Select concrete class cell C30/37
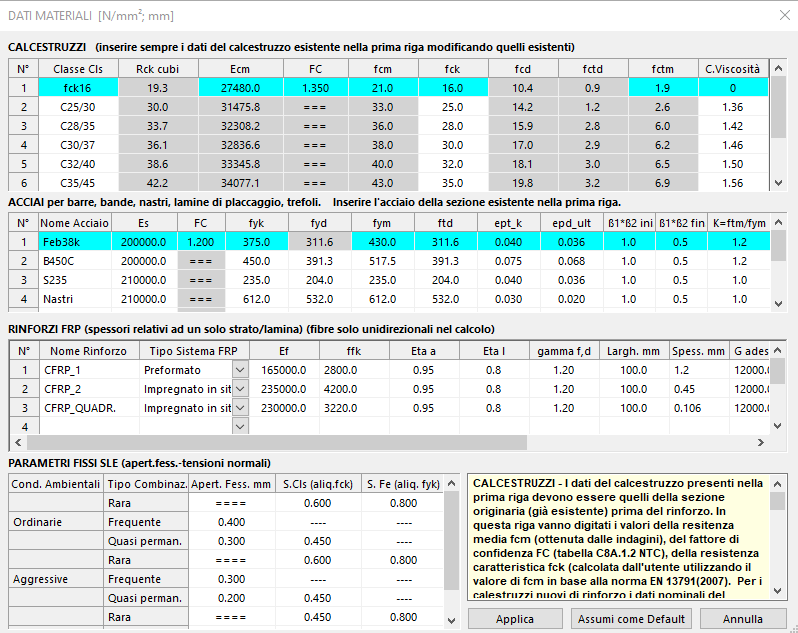This screenshot has width=798, height=633. click(x=78, y=145)
